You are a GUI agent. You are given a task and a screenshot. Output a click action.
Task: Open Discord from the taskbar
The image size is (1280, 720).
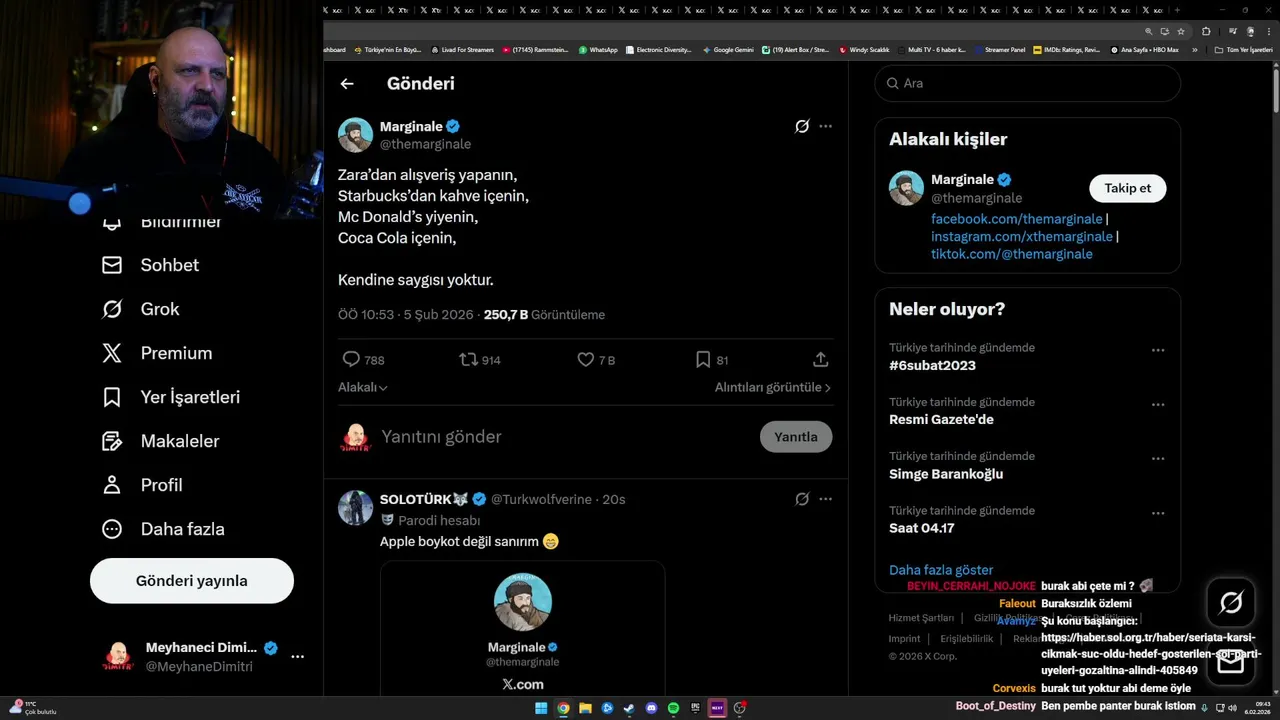tap(651, 708)
